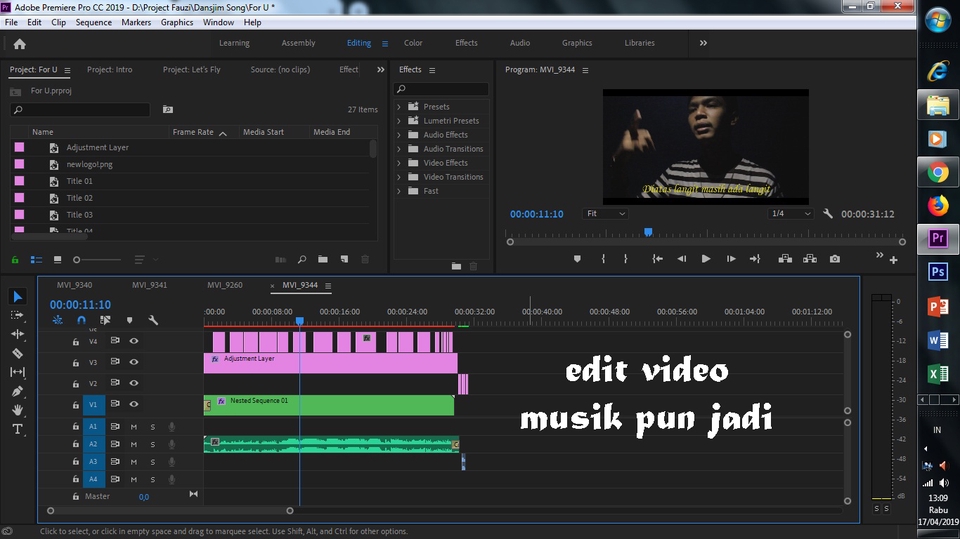
Task: Sort by the Frame Rate column header
Action: pos(193,132)
